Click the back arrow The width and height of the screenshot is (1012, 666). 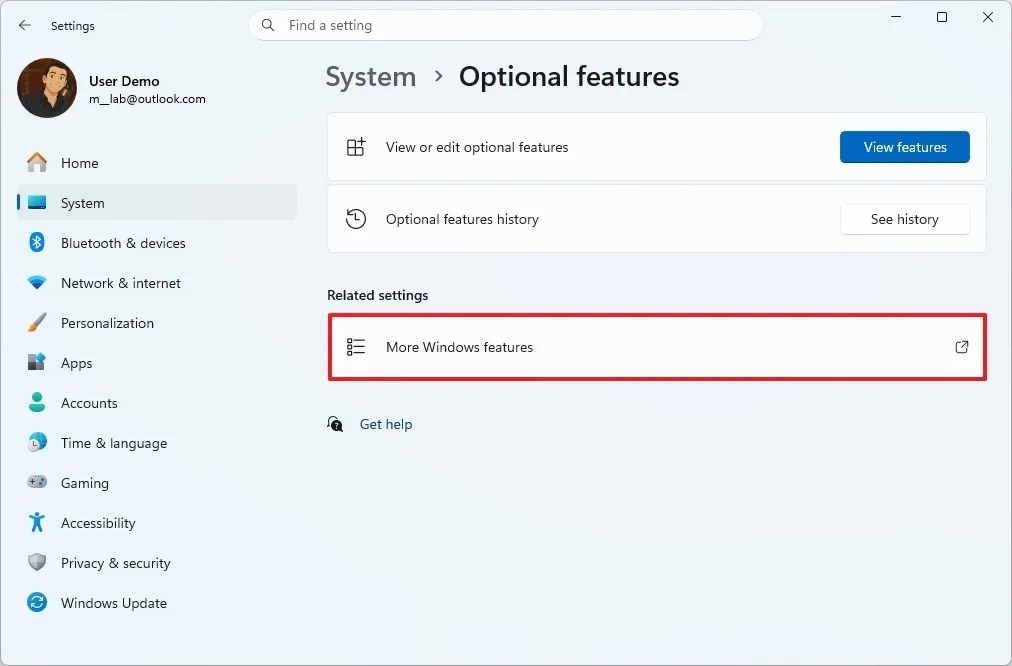[x=25, y=26]
